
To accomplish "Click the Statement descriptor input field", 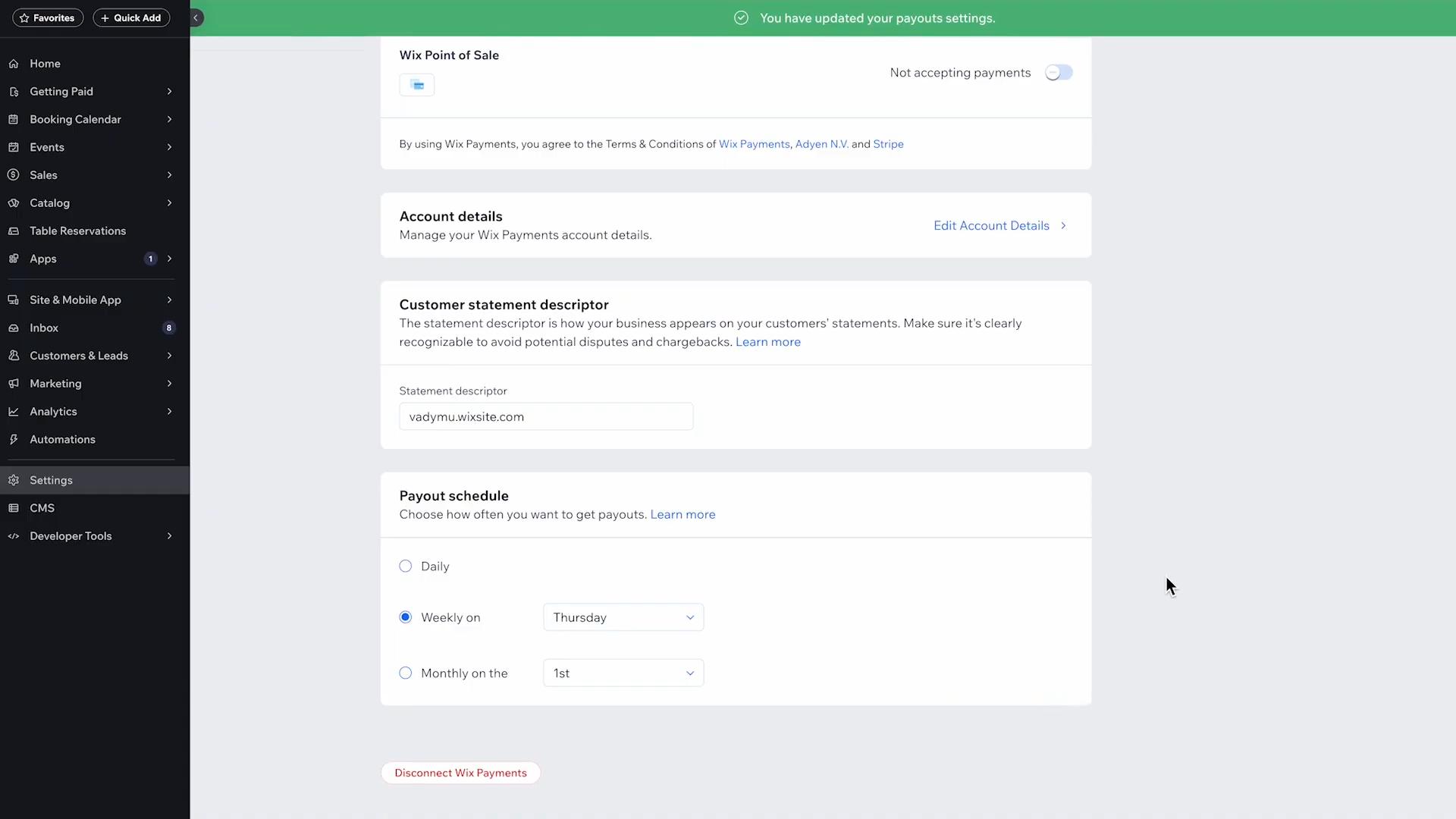I will pos(546,417).
